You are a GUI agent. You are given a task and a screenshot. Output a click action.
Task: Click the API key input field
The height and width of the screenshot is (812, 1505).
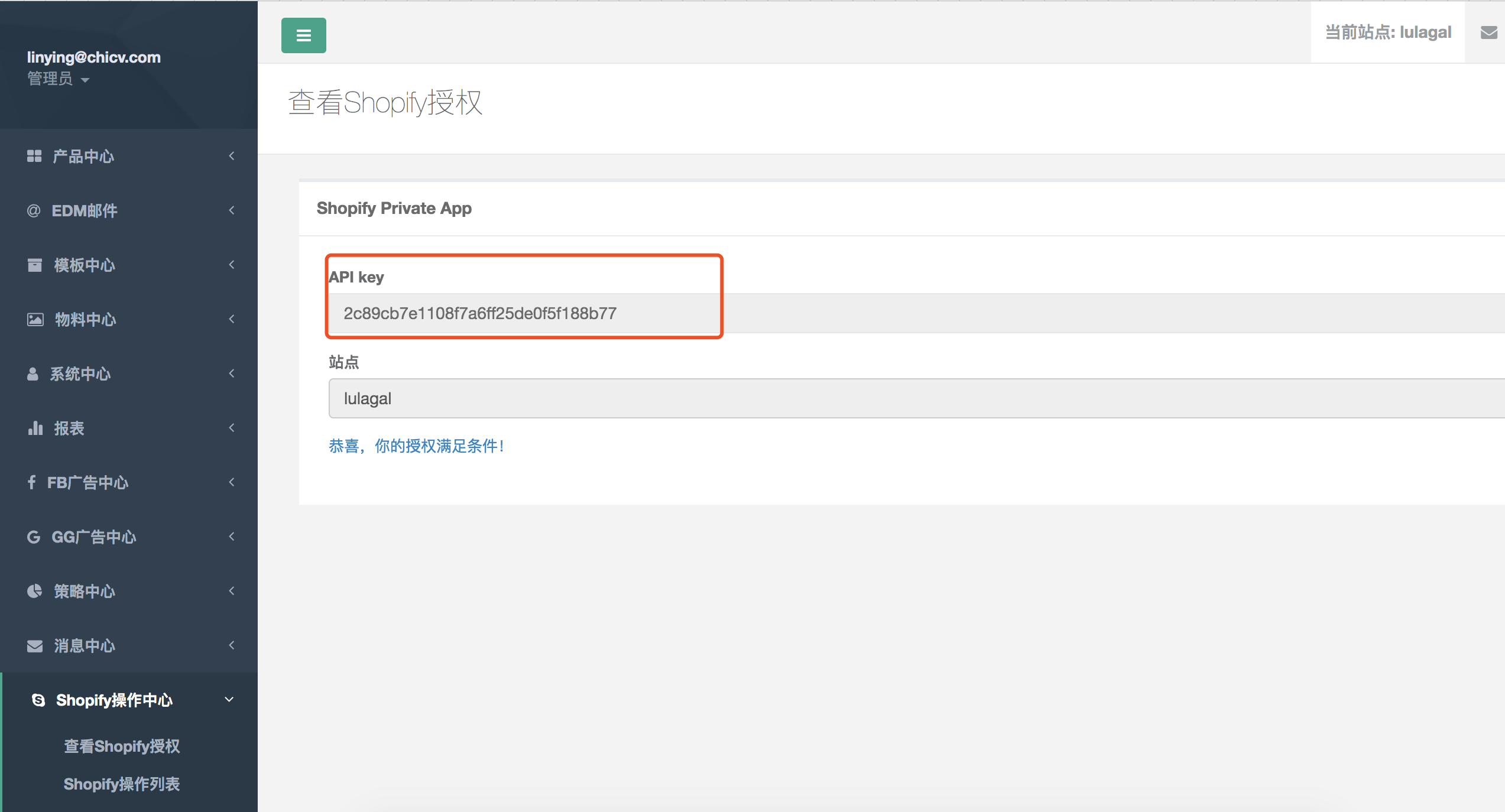coord(917,313)
